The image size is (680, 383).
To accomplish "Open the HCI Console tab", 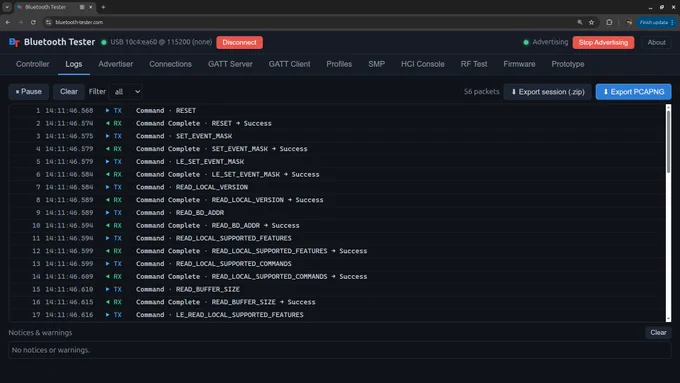I will (x=422, y=64).
